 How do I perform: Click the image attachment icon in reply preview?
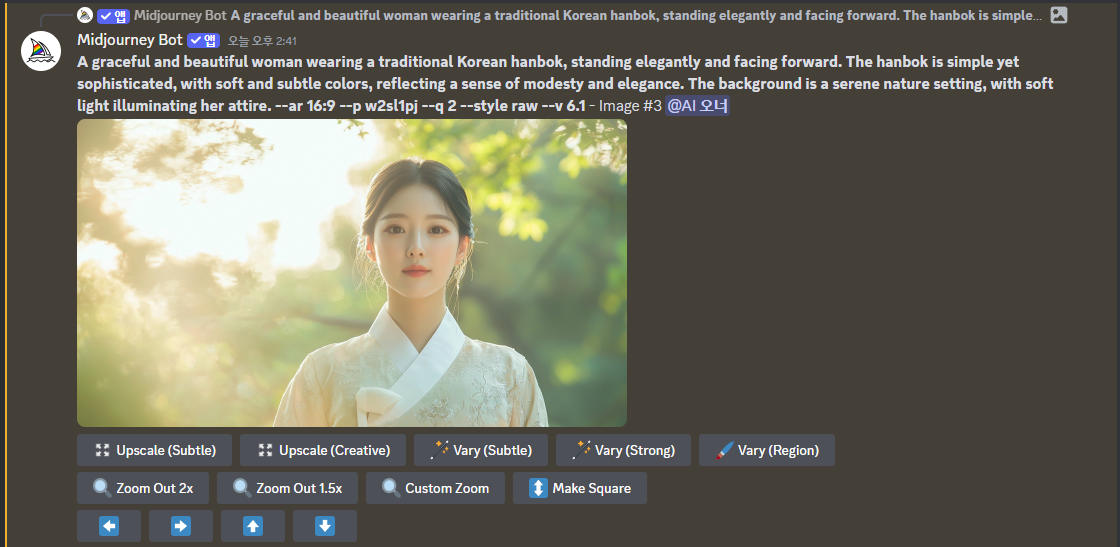coord(1058,15)
